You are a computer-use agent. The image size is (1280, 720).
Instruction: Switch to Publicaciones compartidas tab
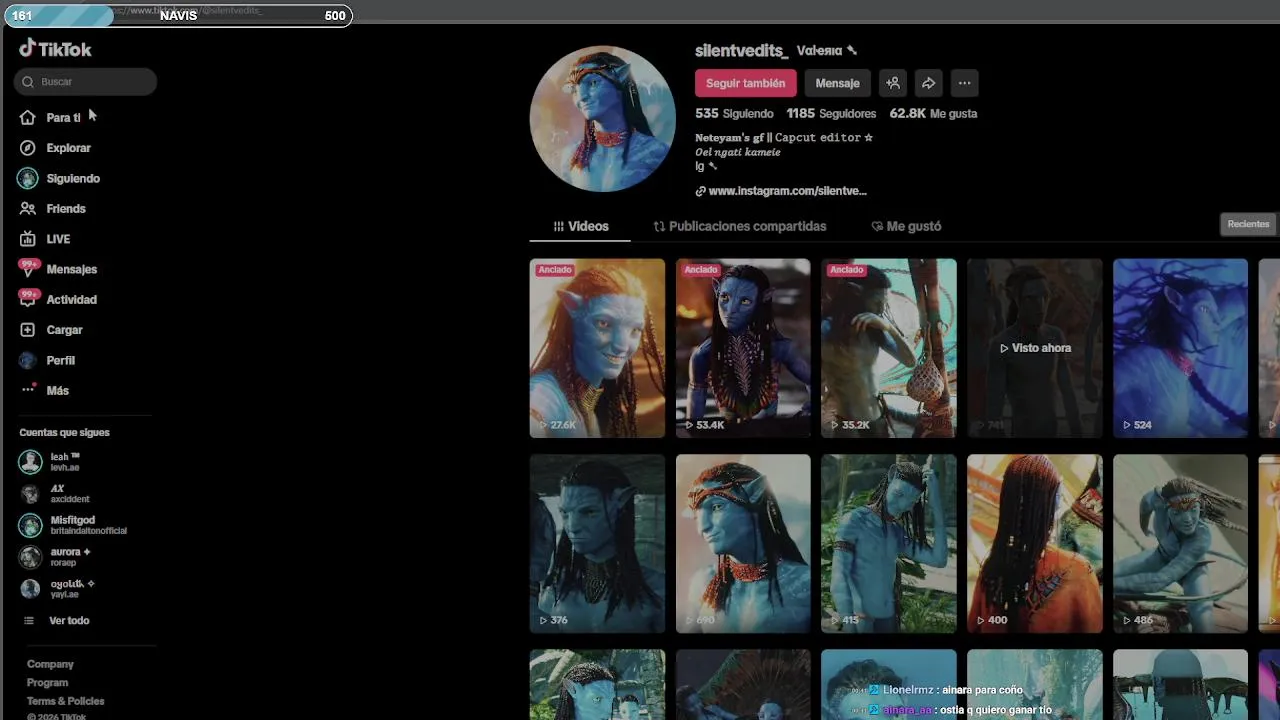pyautogui.click(x=740, y=226)
